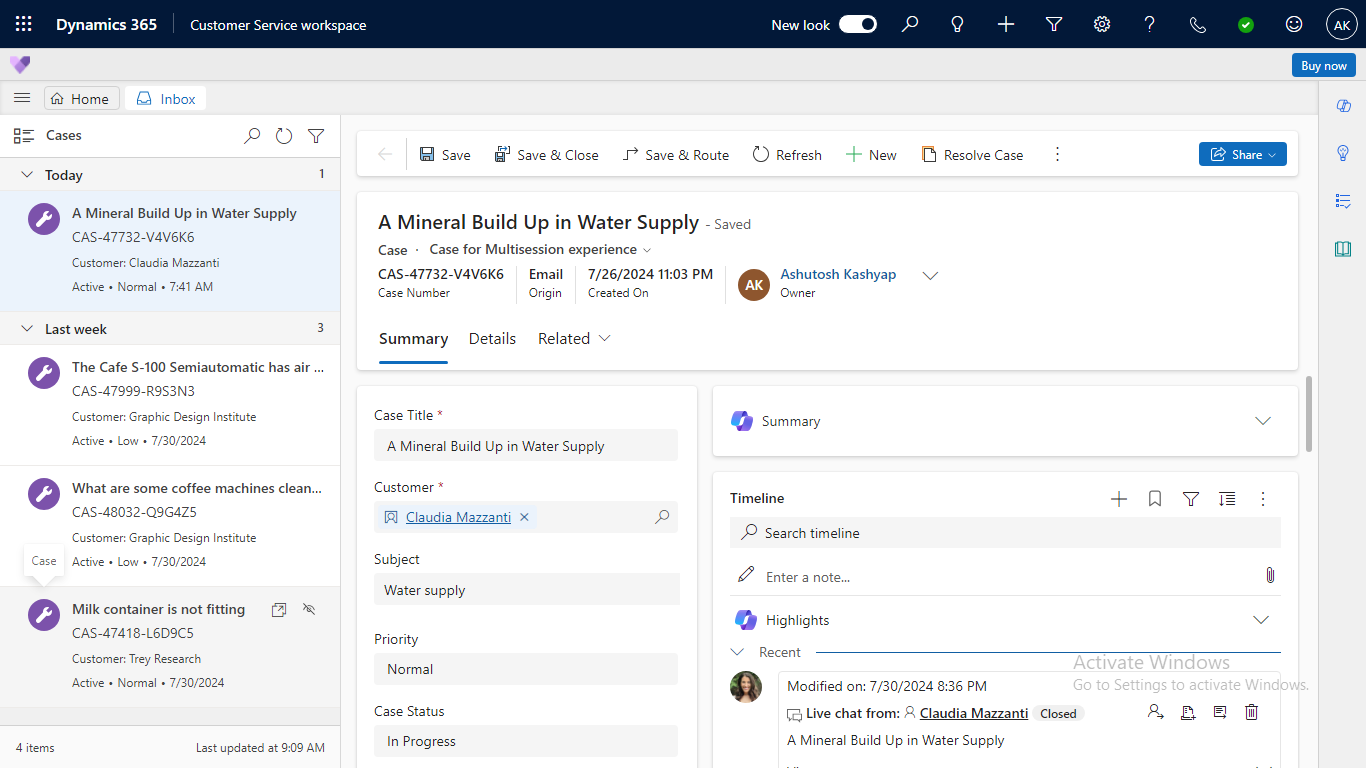Click the Resolve Case button

pos(972,155)
